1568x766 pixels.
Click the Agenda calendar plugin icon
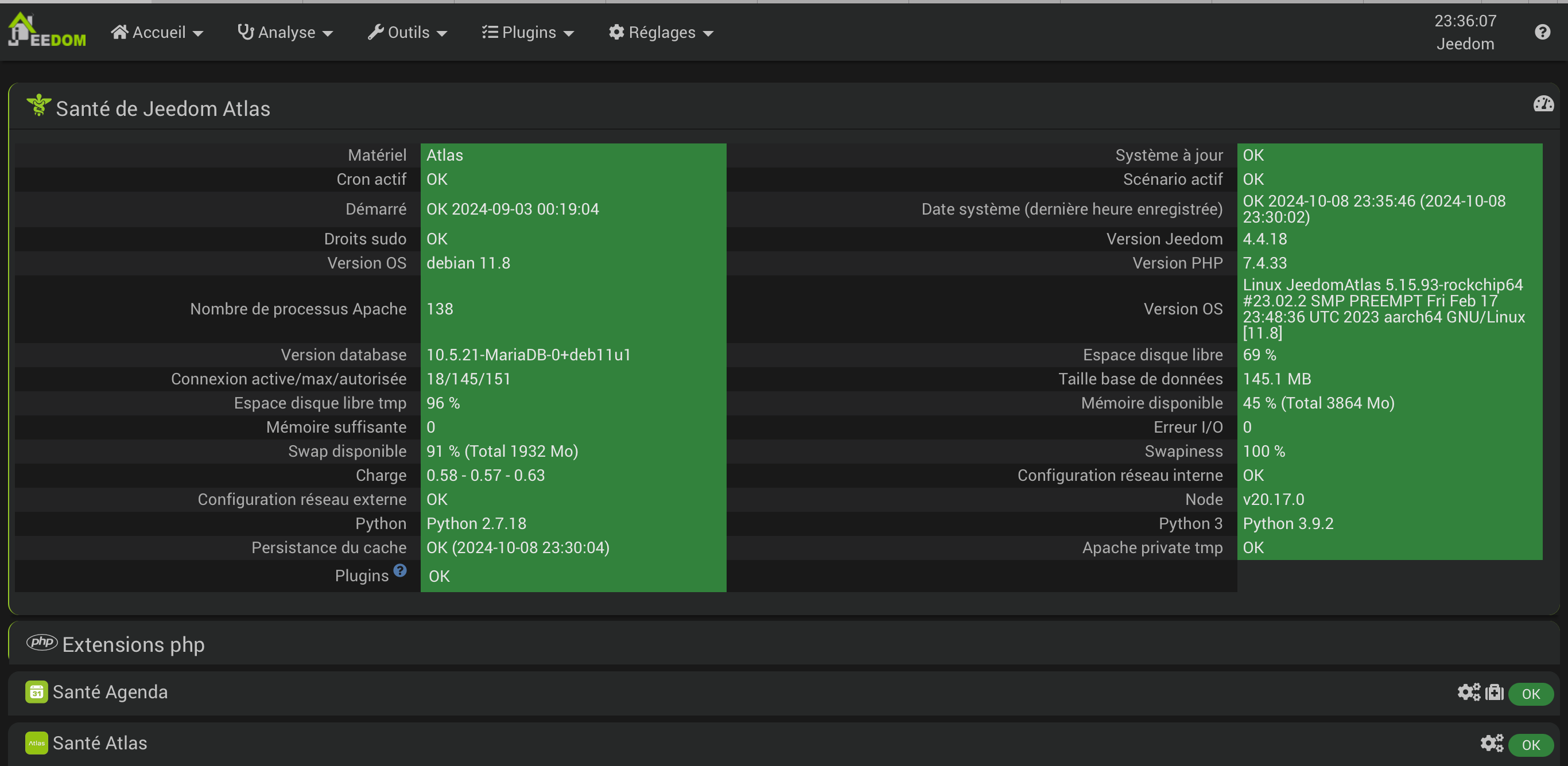coord(37,692)
